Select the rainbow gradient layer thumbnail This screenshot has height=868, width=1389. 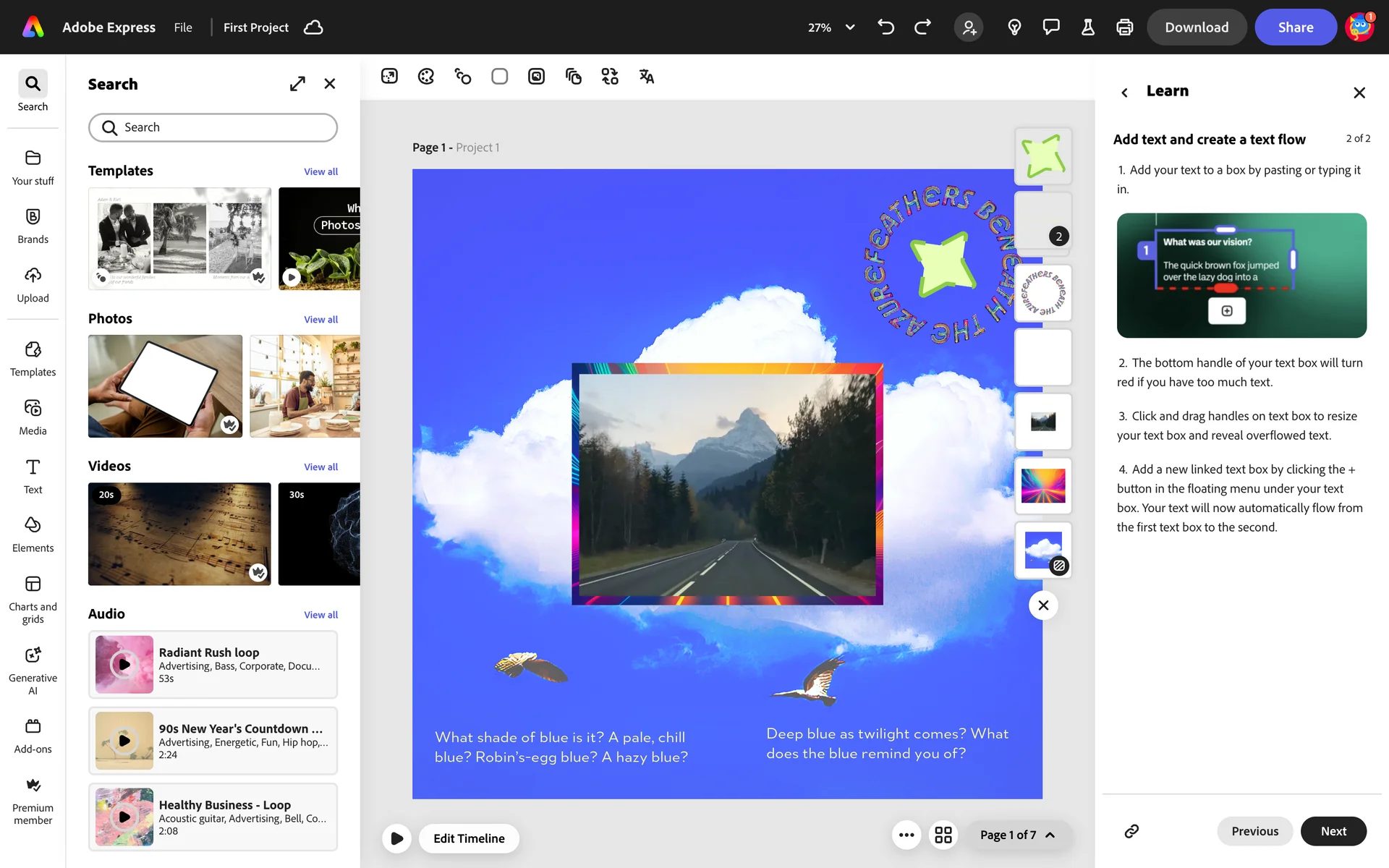[x=1042, y=485]
